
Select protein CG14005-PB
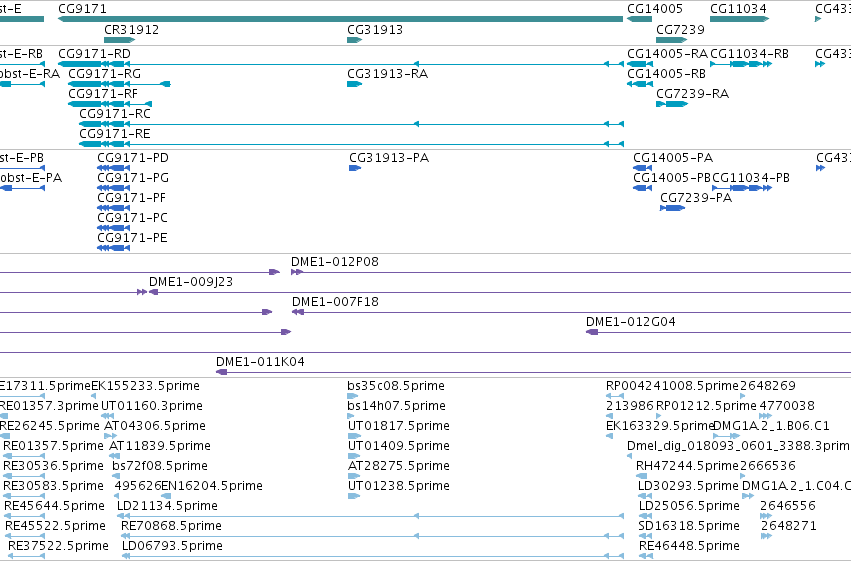coord(672,178)
